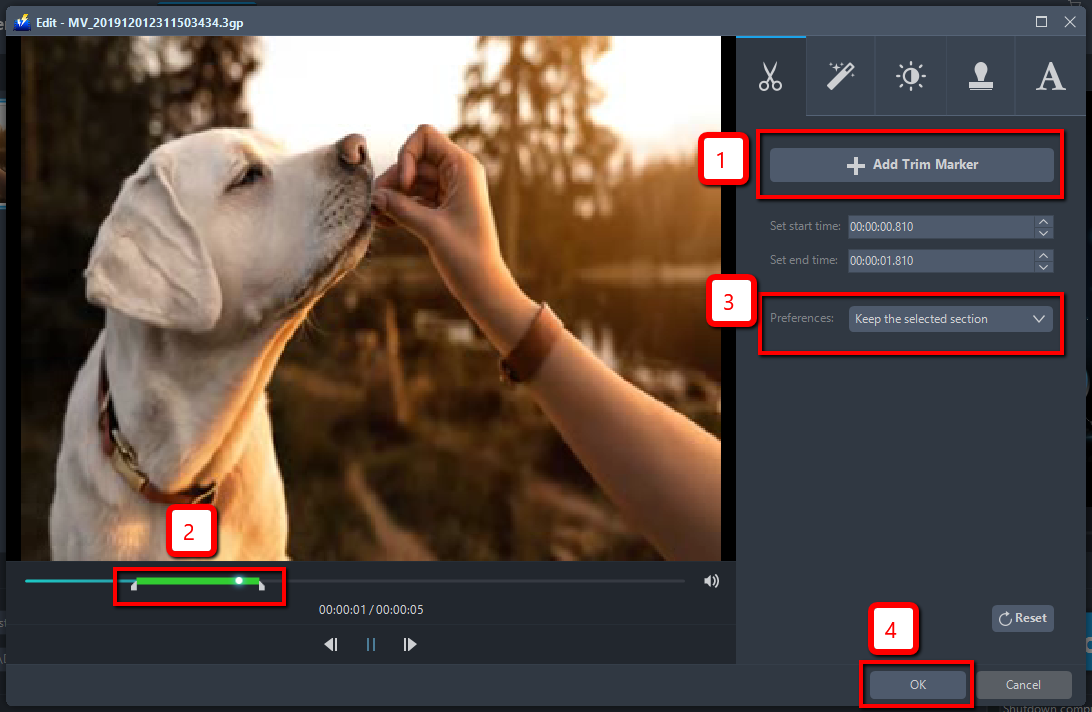
Task: Increase the start time with up arrow
Action: pyautogui.click(x=1044, y=221)
